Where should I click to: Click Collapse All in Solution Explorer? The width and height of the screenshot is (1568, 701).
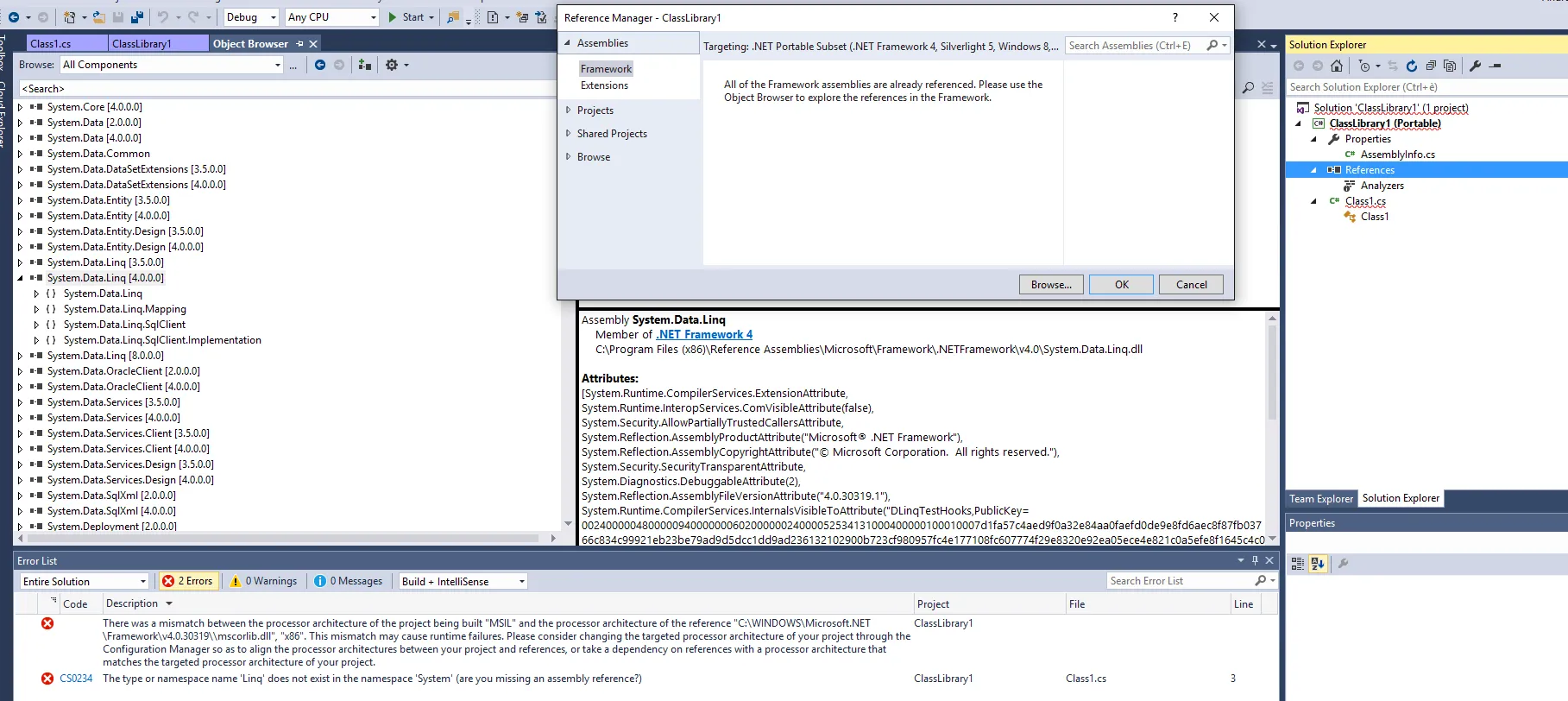[1431, 66]
